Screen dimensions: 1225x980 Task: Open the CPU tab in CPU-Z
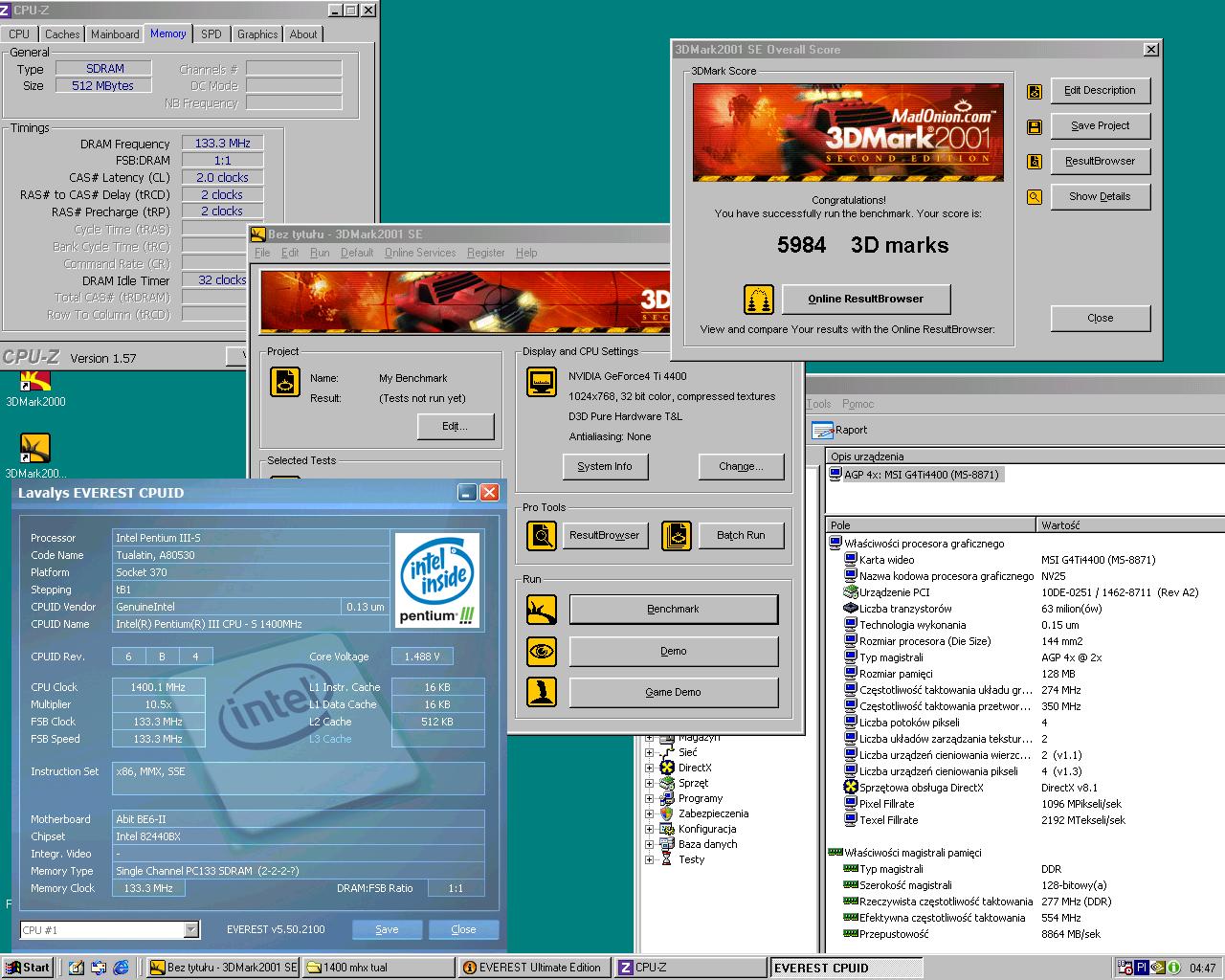[x=19, y=34]
